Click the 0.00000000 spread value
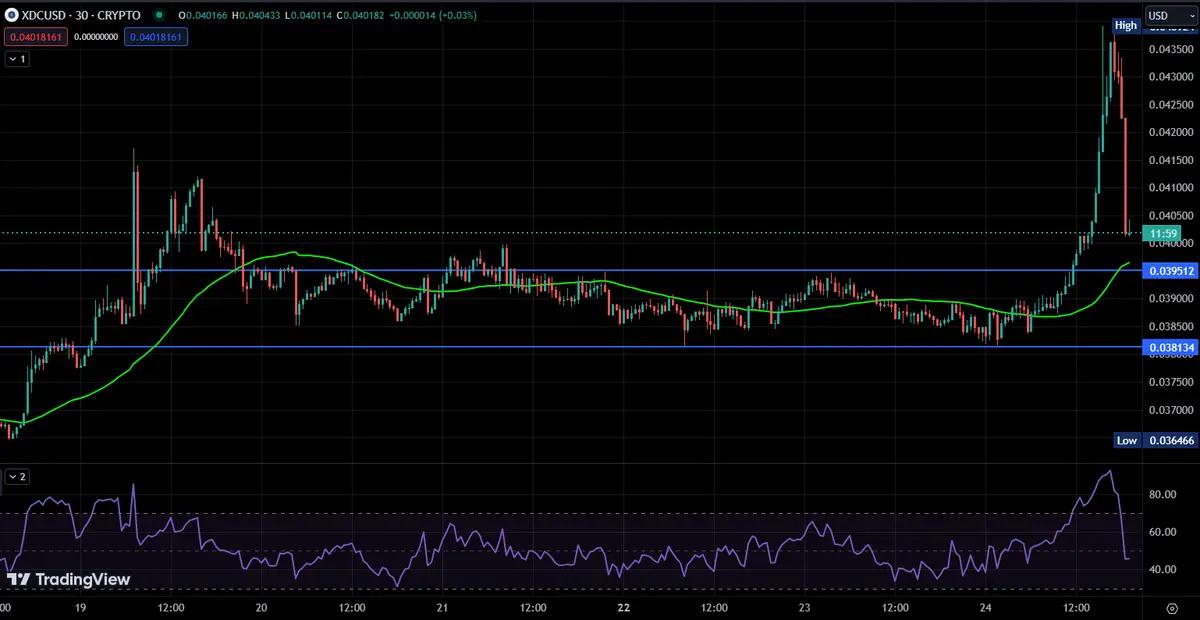The width and height of the screenshot is (1200, 620). pyautogui.click(x=94, y=37)
